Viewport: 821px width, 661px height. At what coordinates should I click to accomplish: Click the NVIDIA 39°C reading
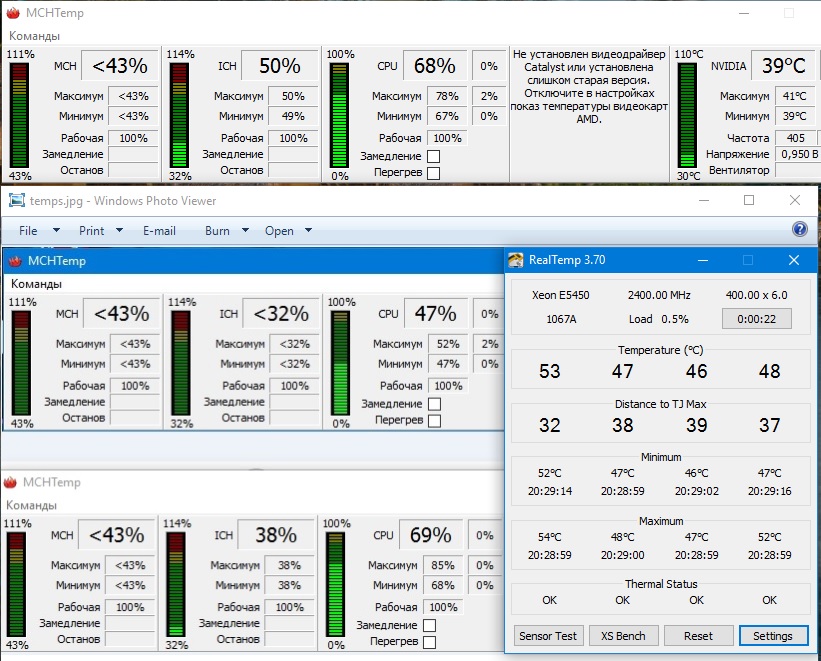click(x=783, y=65)
